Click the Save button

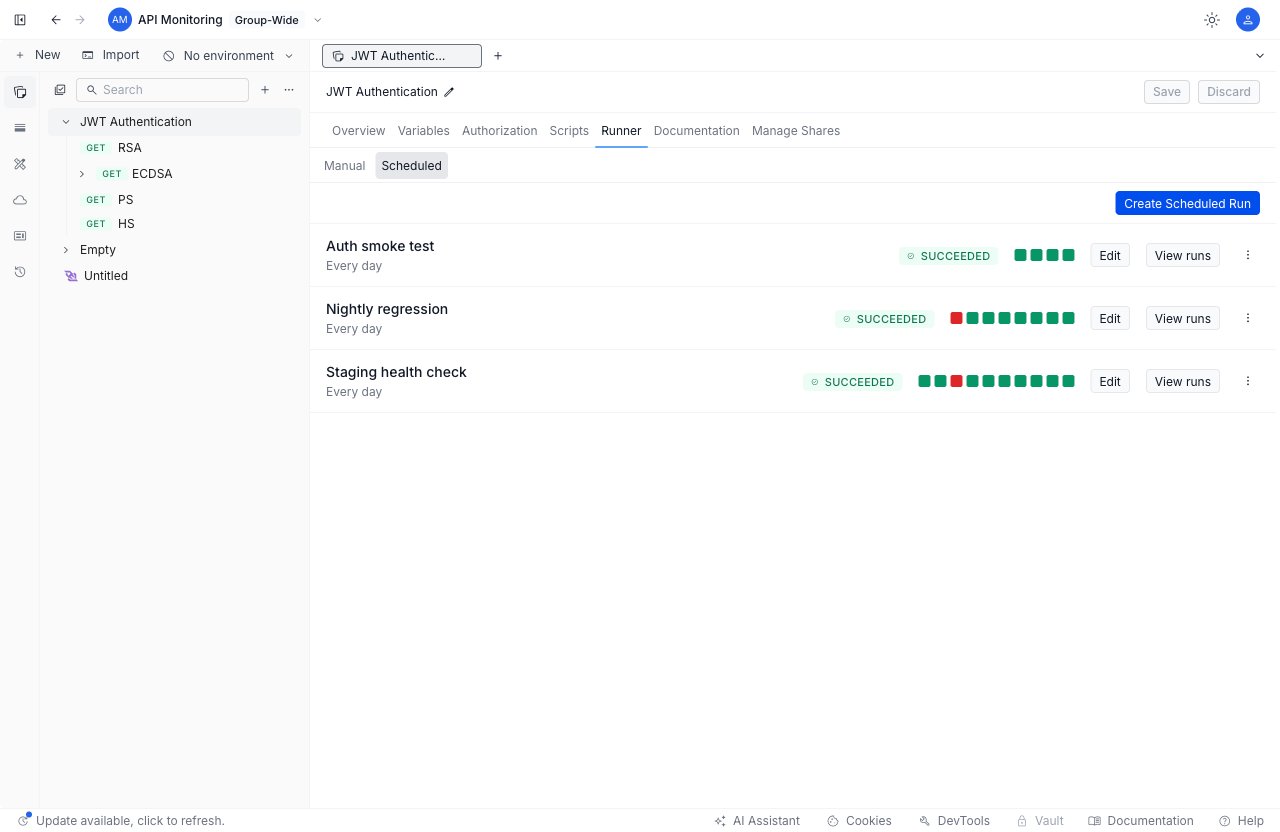(1167, 92)
